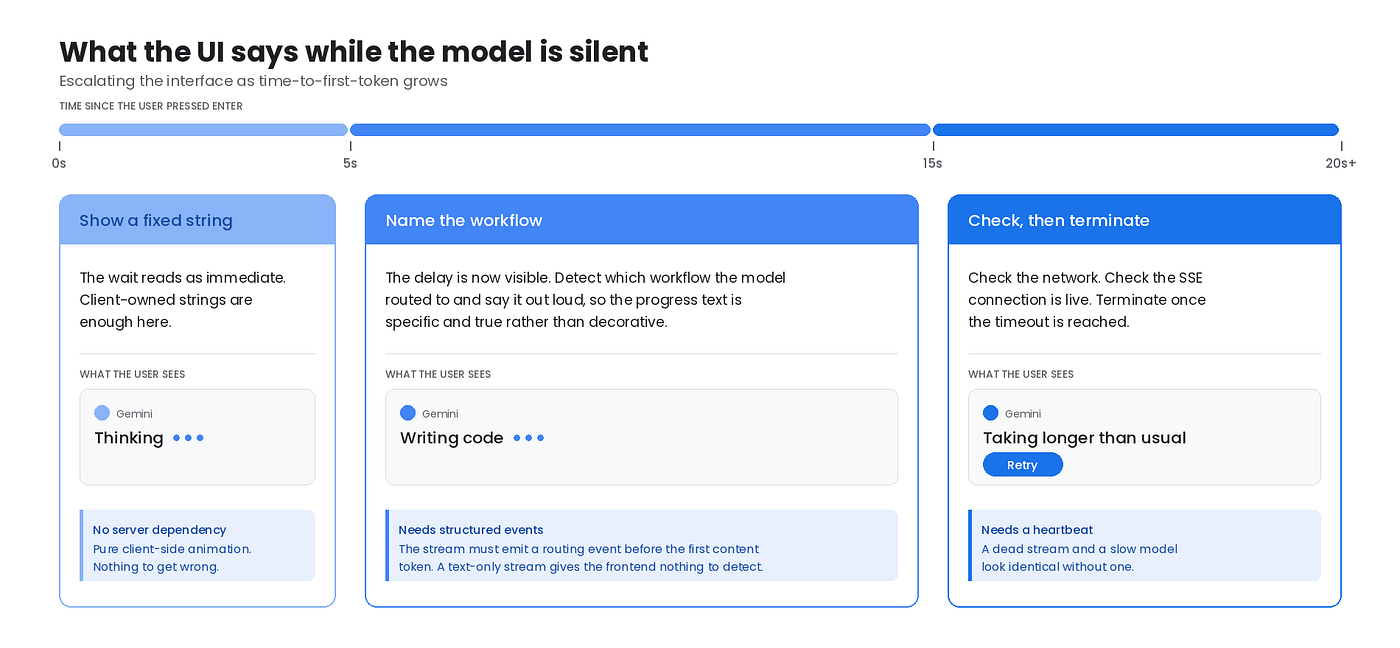Image resolution: width=1400 pixels, height=648 pixels.
Task: Select the 15s to 20s+ timeline segment
Action: 1136,130
